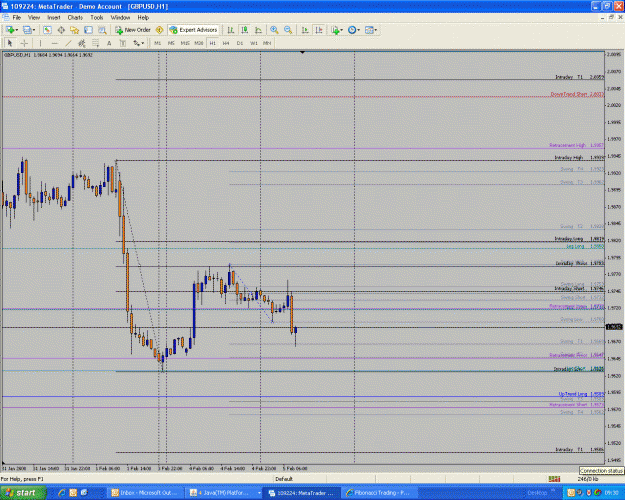625x500 pixels.
Task: Open the Strategy Tester icon
Action: click(x=102, y=30)
